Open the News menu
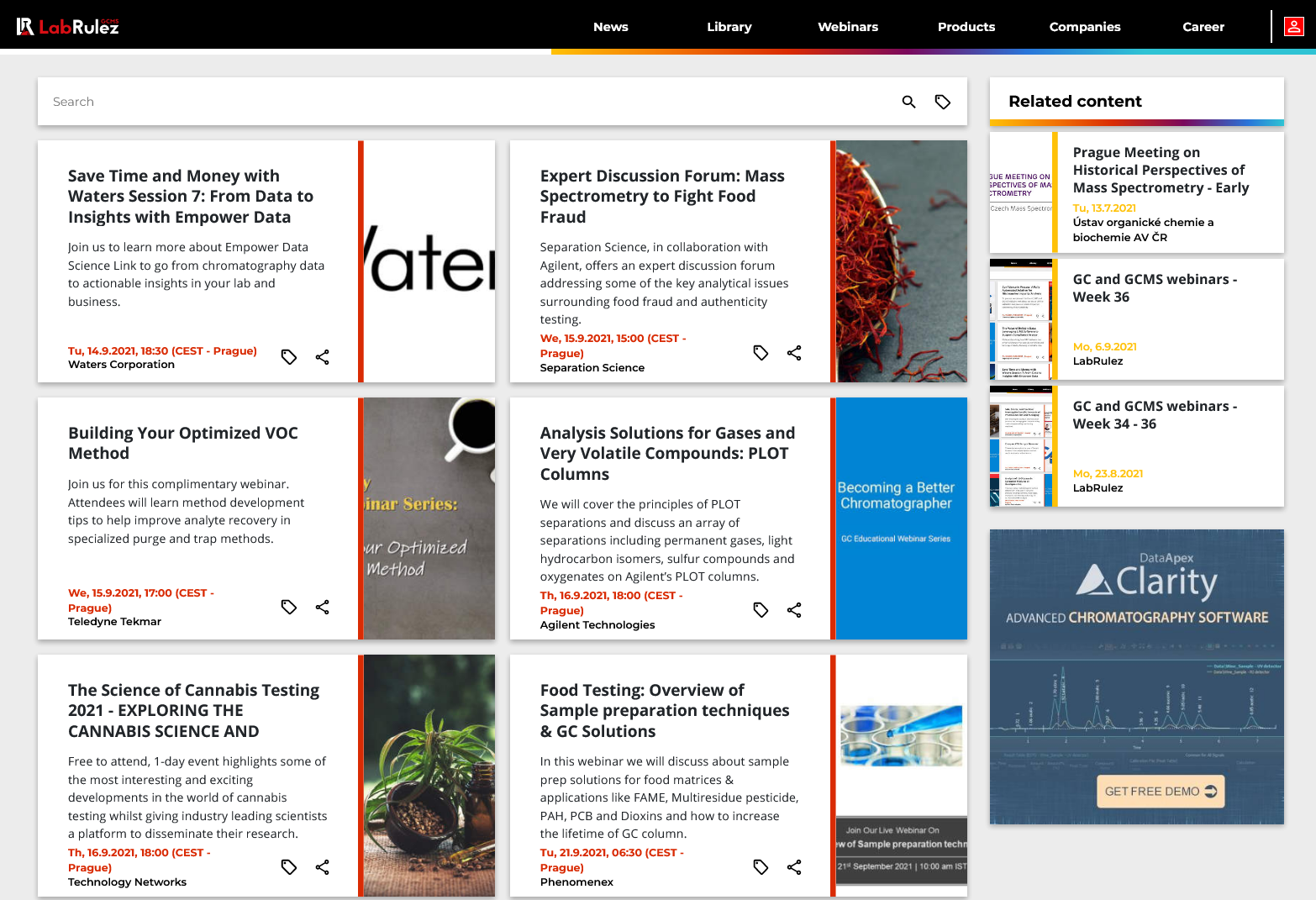 coord(611,27)
